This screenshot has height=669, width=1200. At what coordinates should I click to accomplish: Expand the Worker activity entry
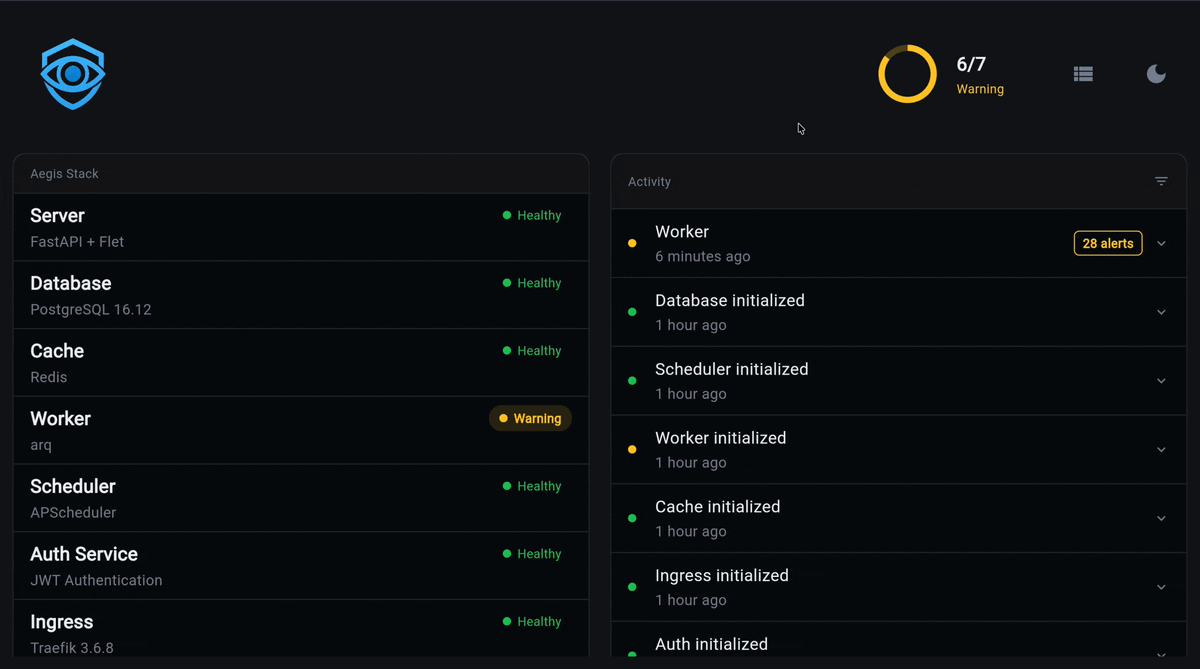(1161, 243)
